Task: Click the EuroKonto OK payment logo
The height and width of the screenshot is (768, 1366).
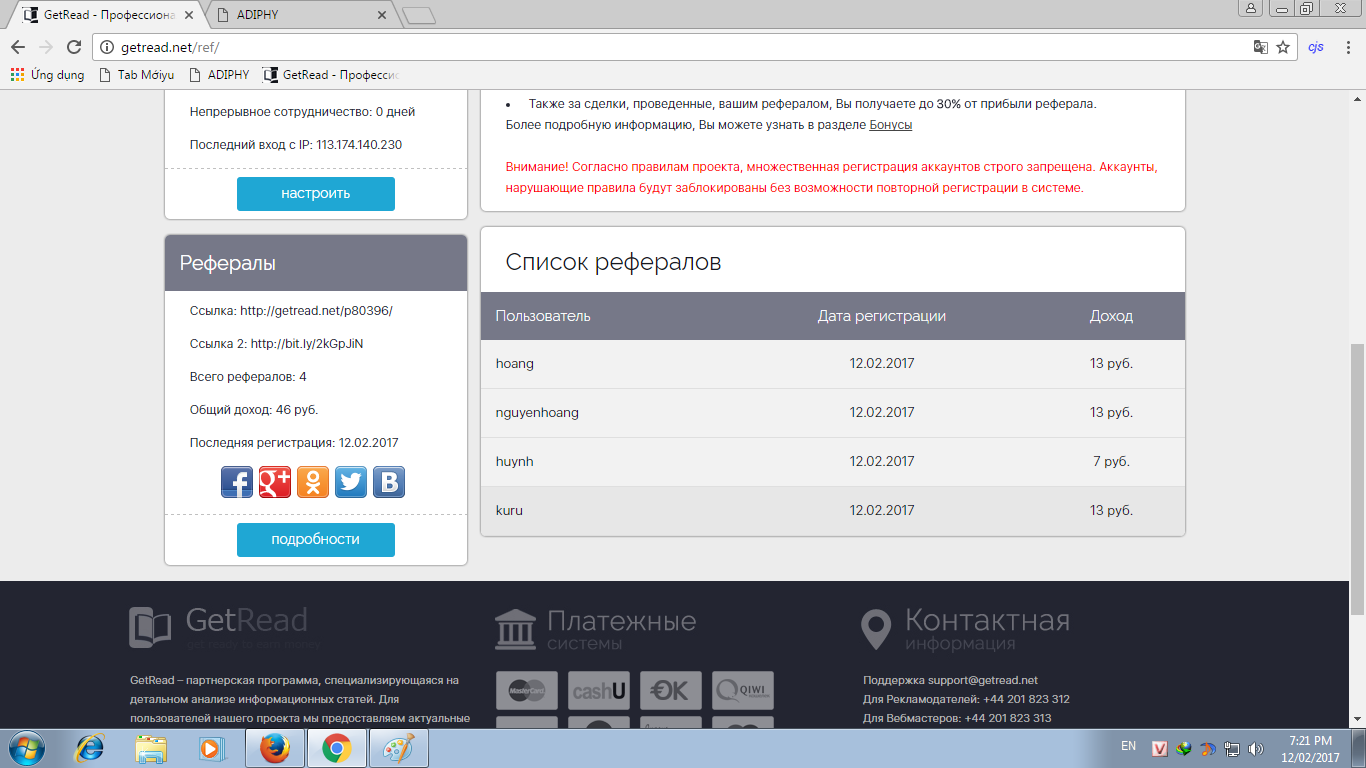Action: [x=671, y=690]
